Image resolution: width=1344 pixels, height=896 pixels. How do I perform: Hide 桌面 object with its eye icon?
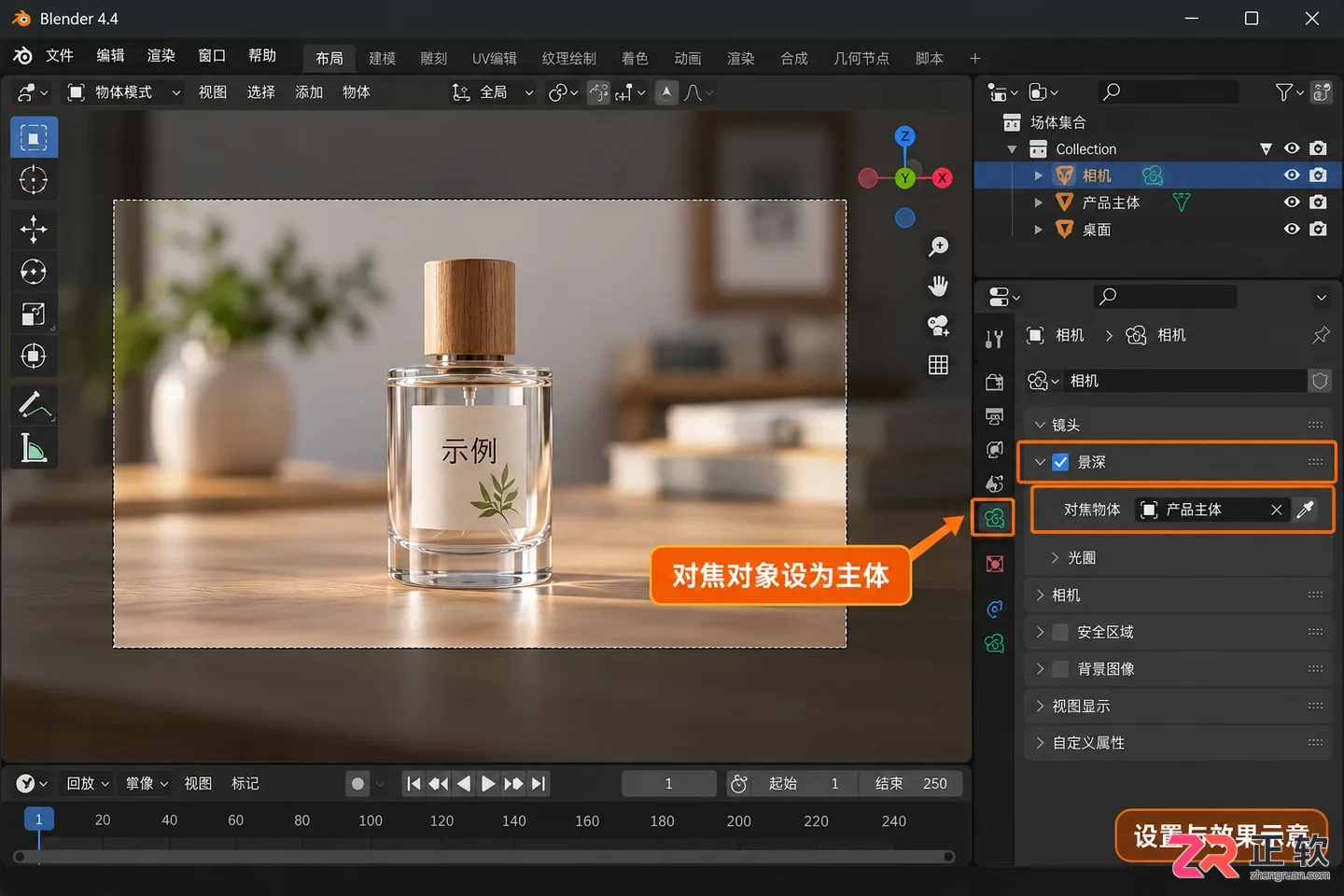1292,229
